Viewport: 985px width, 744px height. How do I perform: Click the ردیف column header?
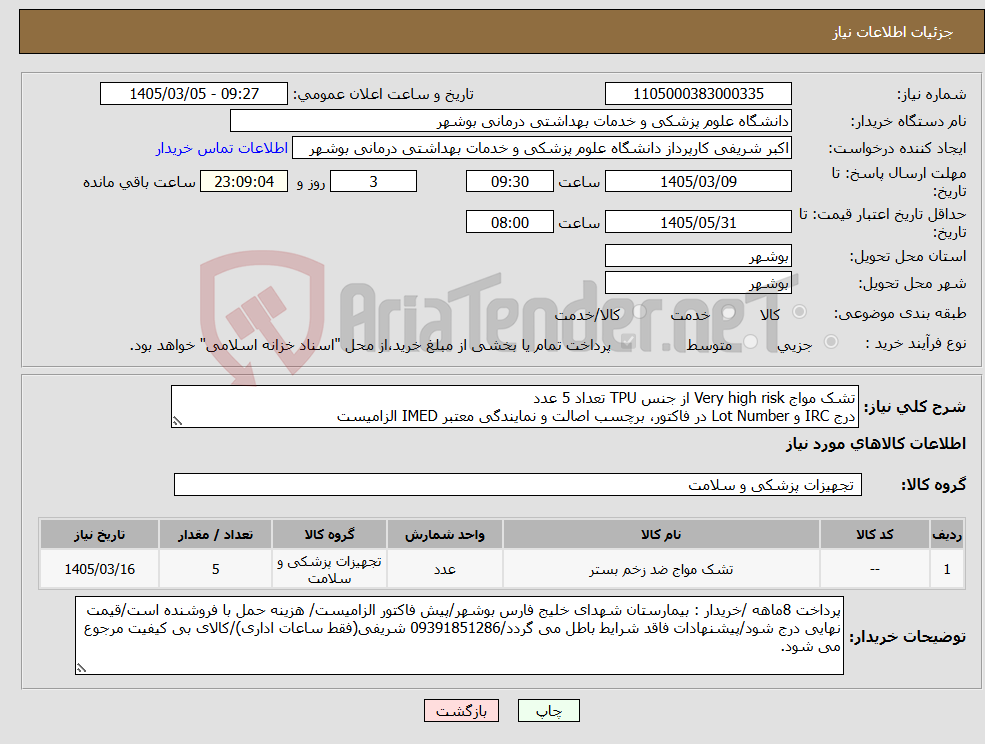pyautogui.click(x=947, y=534)
